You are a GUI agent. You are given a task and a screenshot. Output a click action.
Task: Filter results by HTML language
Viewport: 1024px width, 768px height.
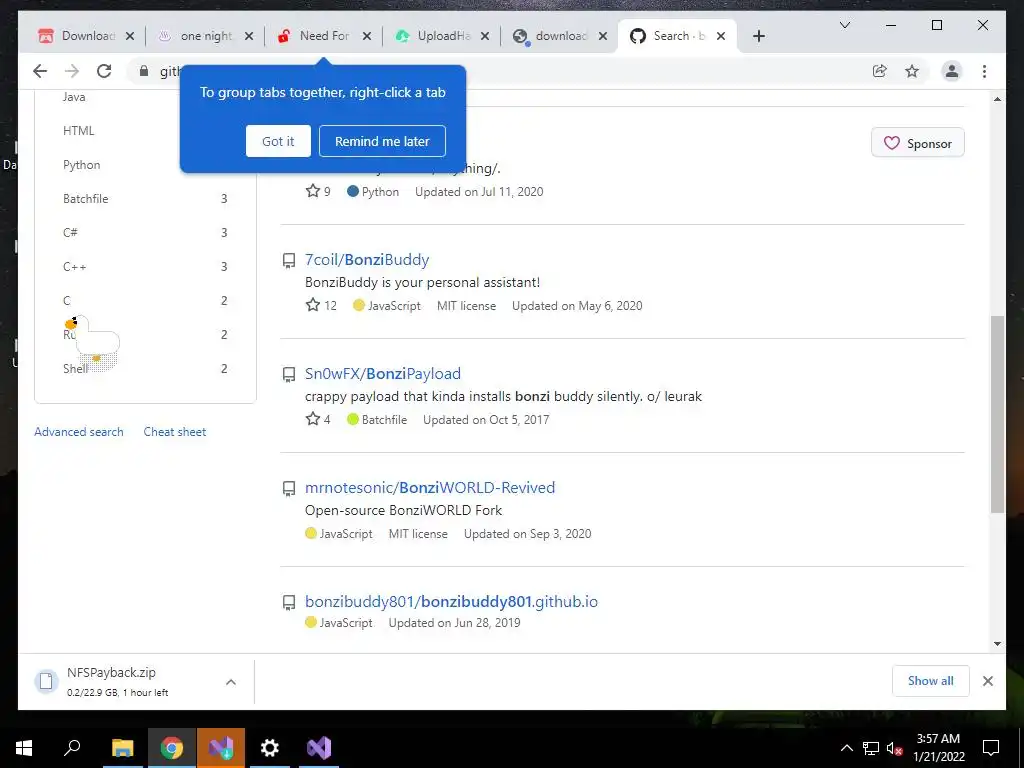pos(78,131)
